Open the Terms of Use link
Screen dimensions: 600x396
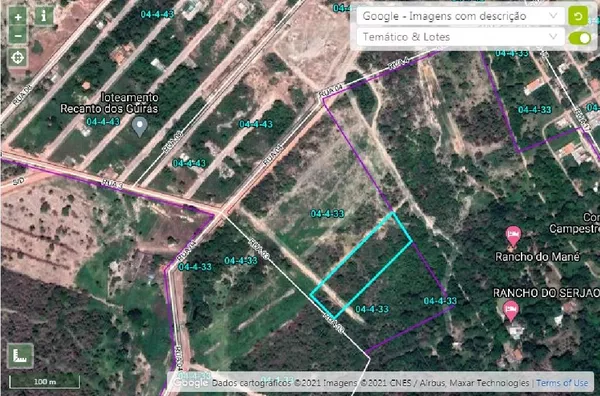coord(562,383)
